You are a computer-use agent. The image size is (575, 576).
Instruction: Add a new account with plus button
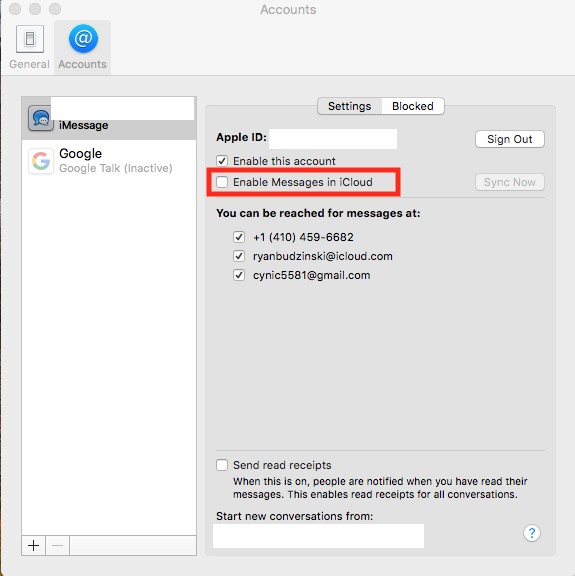point(33,546)
